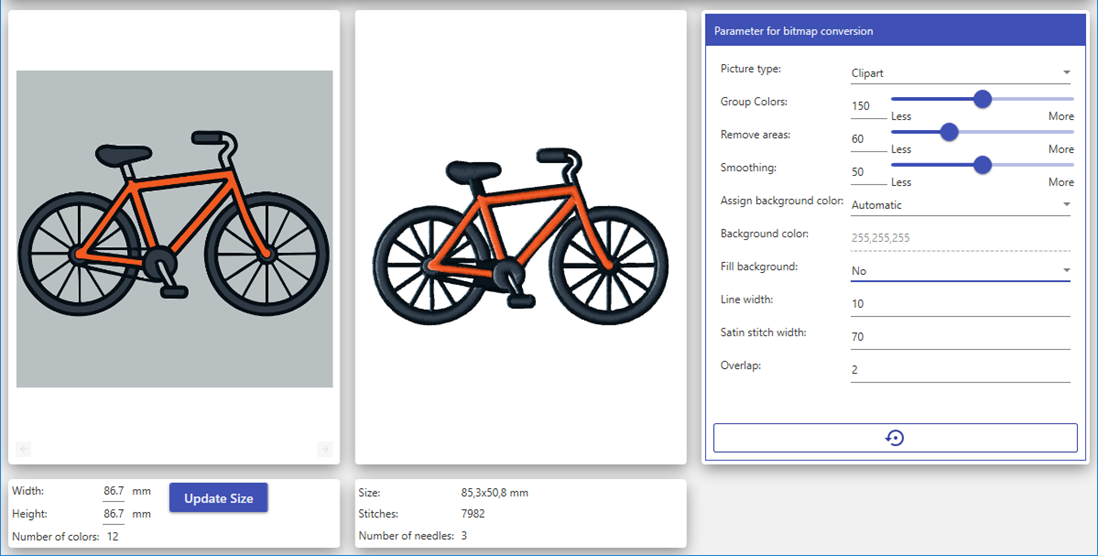Viewport: 1098px width, 556px height.
Task: Select the Remove areas value box showing 60
Action: 866,139
